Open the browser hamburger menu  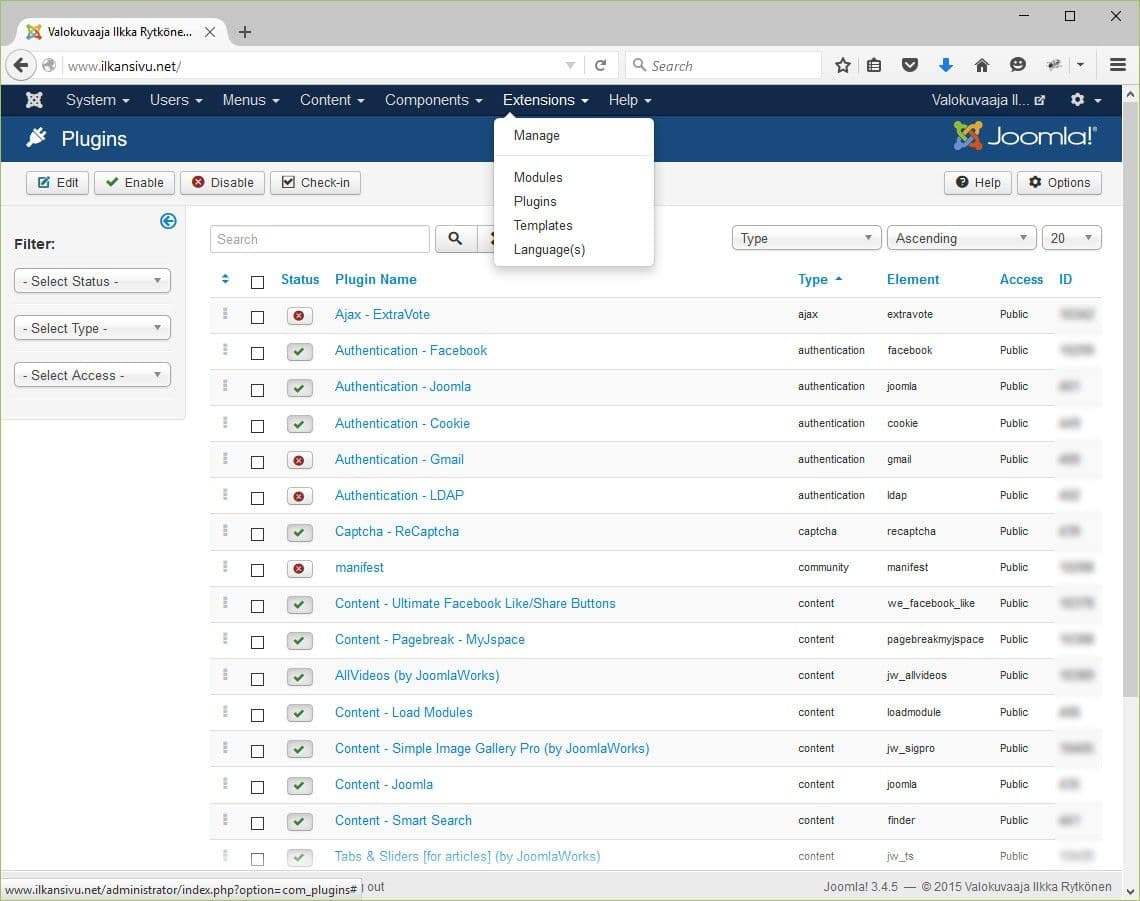tap(1118, 65)
